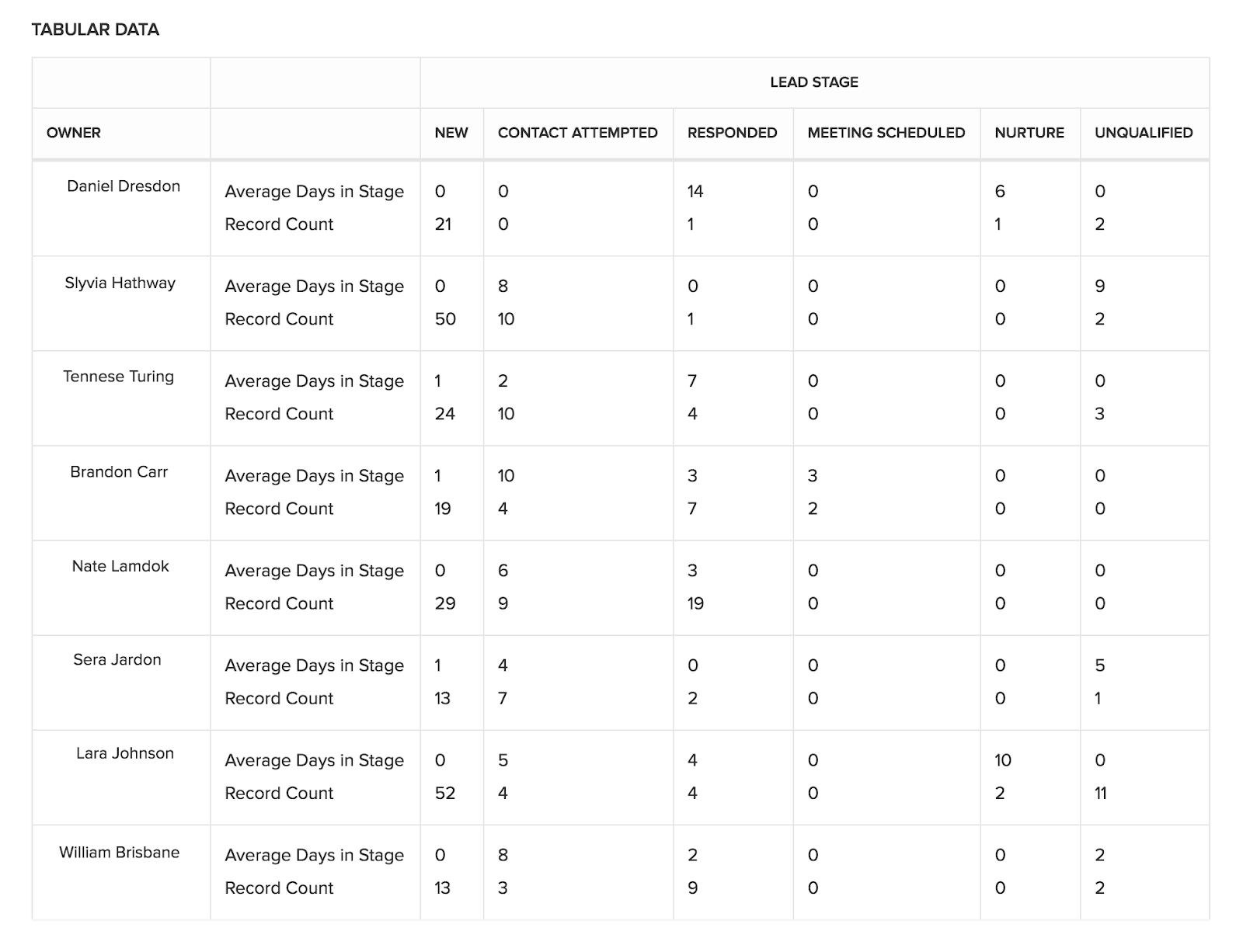Click the NEW column header
Screen dimensions: 1243x952
[451, 133]
